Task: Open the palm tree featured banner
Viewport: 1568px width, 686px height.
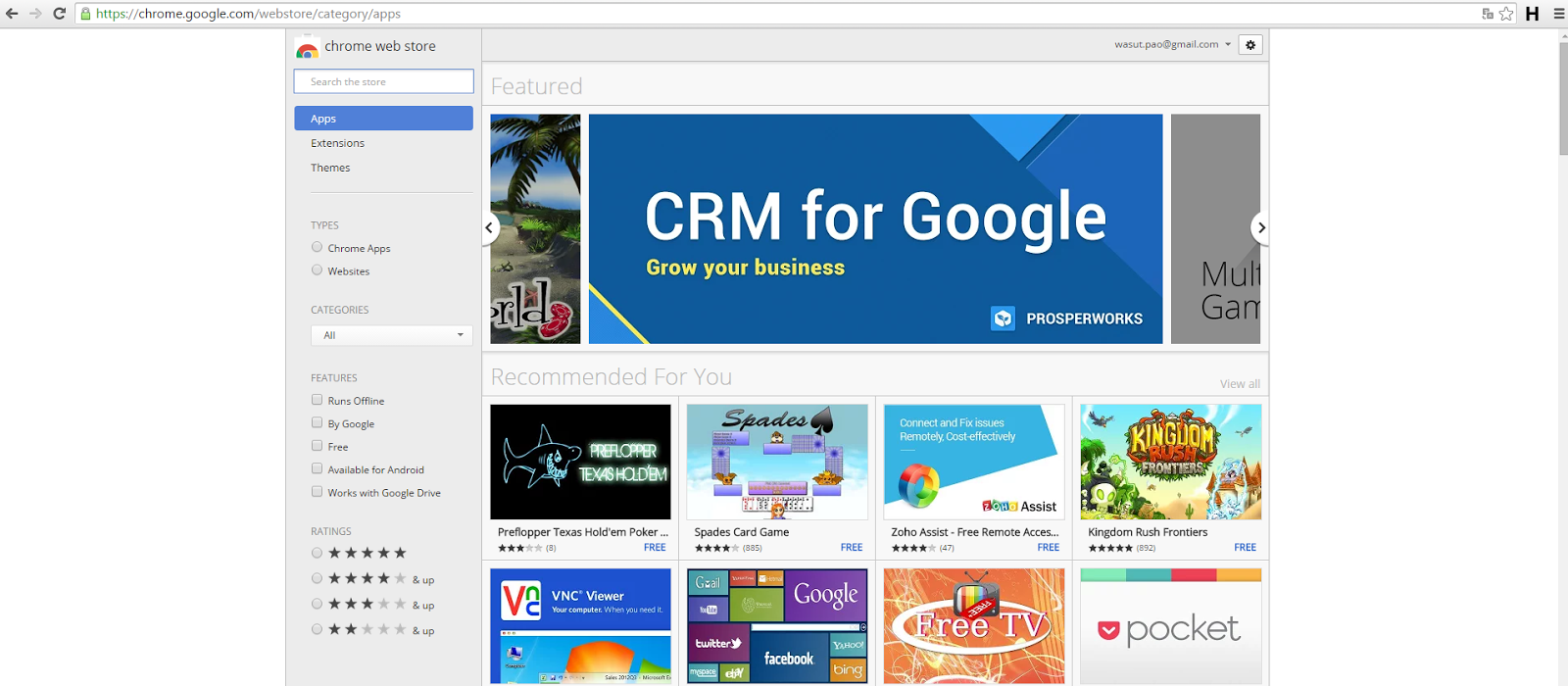Action: [535, 228]
